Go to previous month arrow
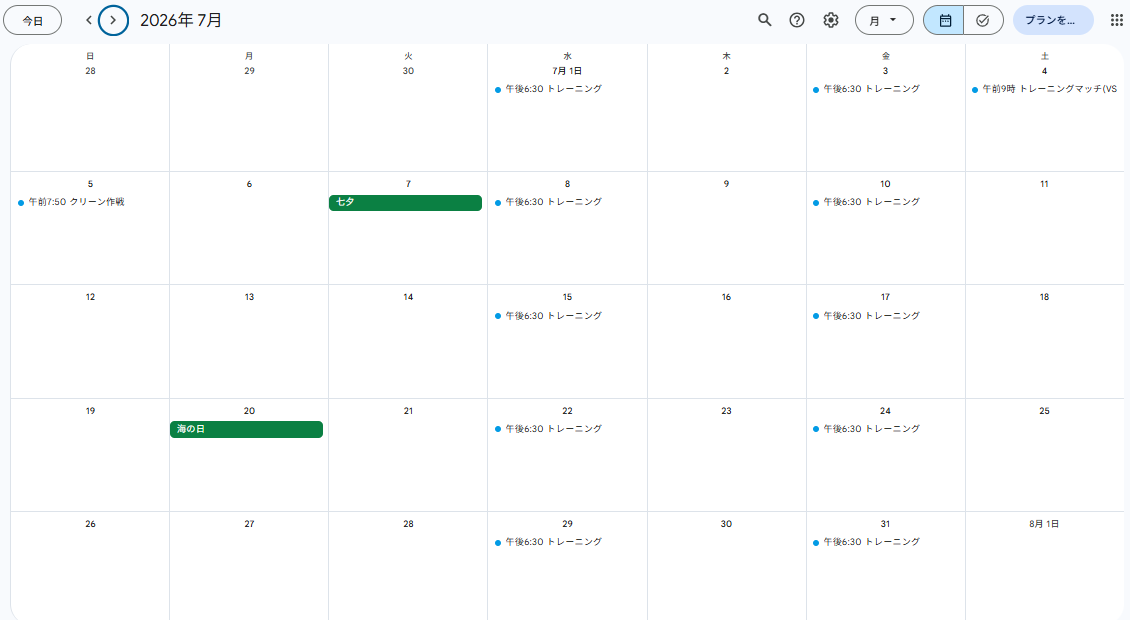 [x=89, y=20]
